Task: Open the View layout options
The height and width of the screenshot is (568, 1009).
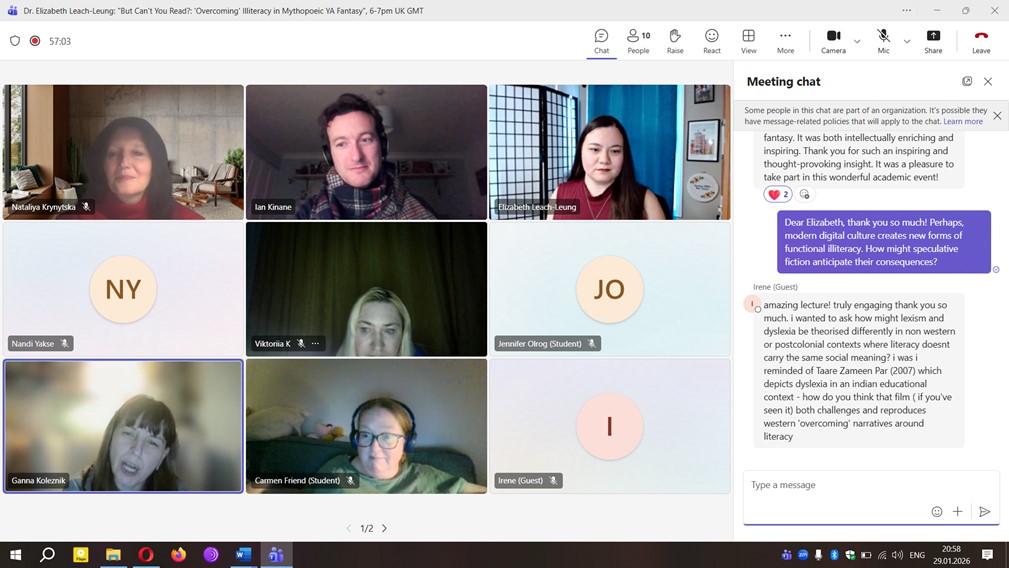Action: 748,41
